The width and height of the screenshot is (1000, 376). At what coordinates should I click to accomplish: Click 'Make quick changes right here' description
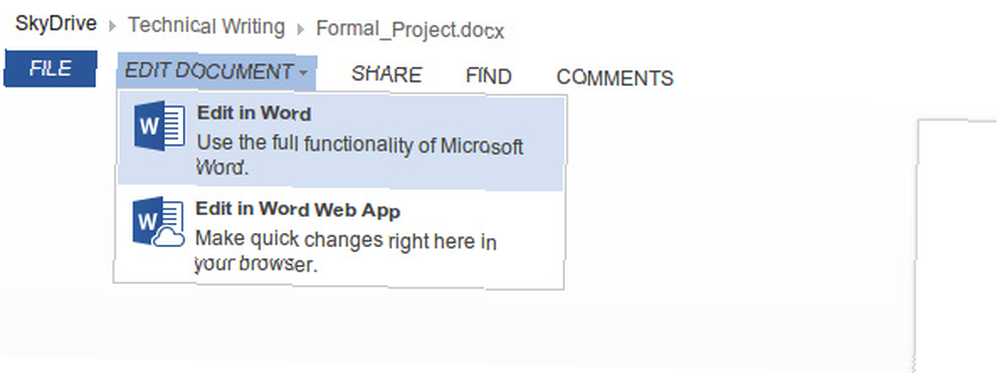346,252
